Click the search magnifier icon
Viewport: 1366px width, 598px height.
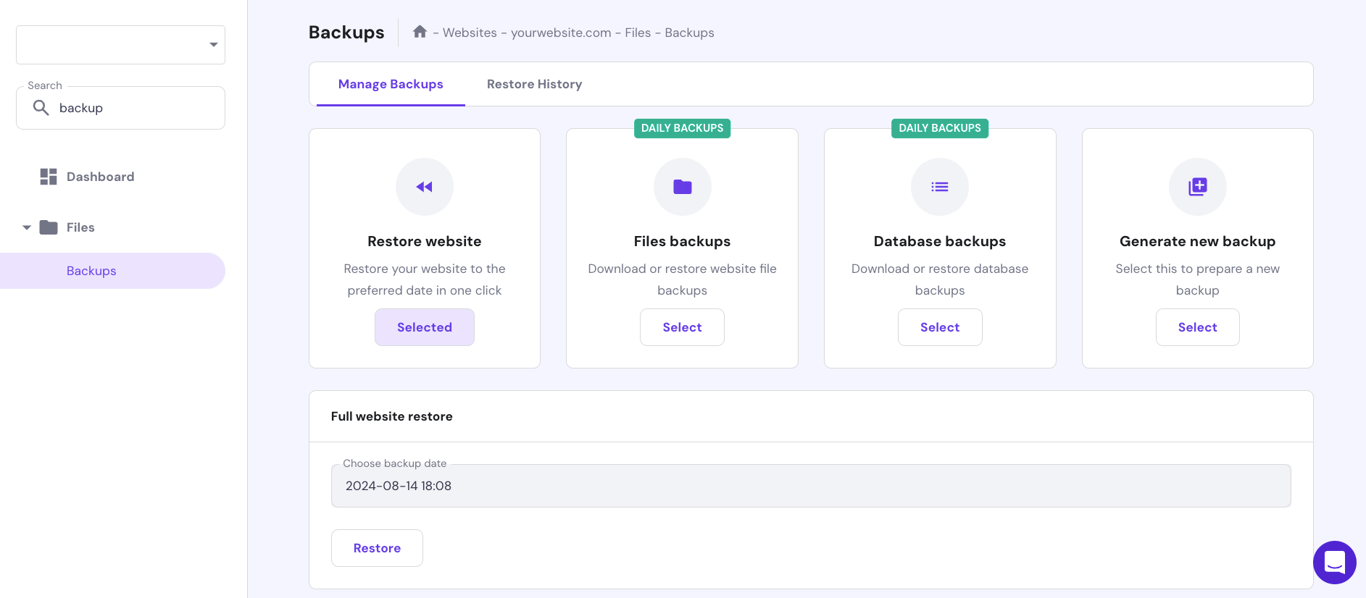click(x=41, y=108)
